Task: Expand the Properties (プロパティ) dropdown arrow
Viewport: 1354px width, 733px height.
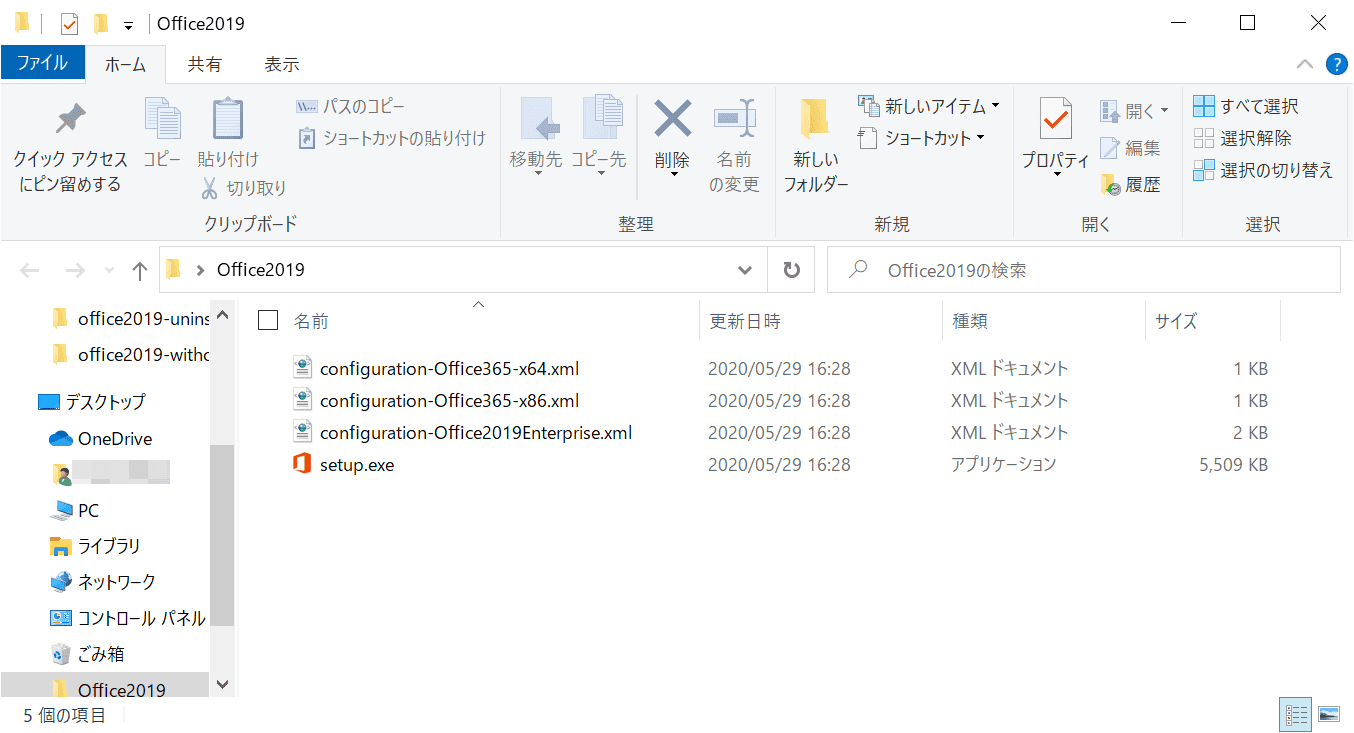Action: [x=1056, y=176]
